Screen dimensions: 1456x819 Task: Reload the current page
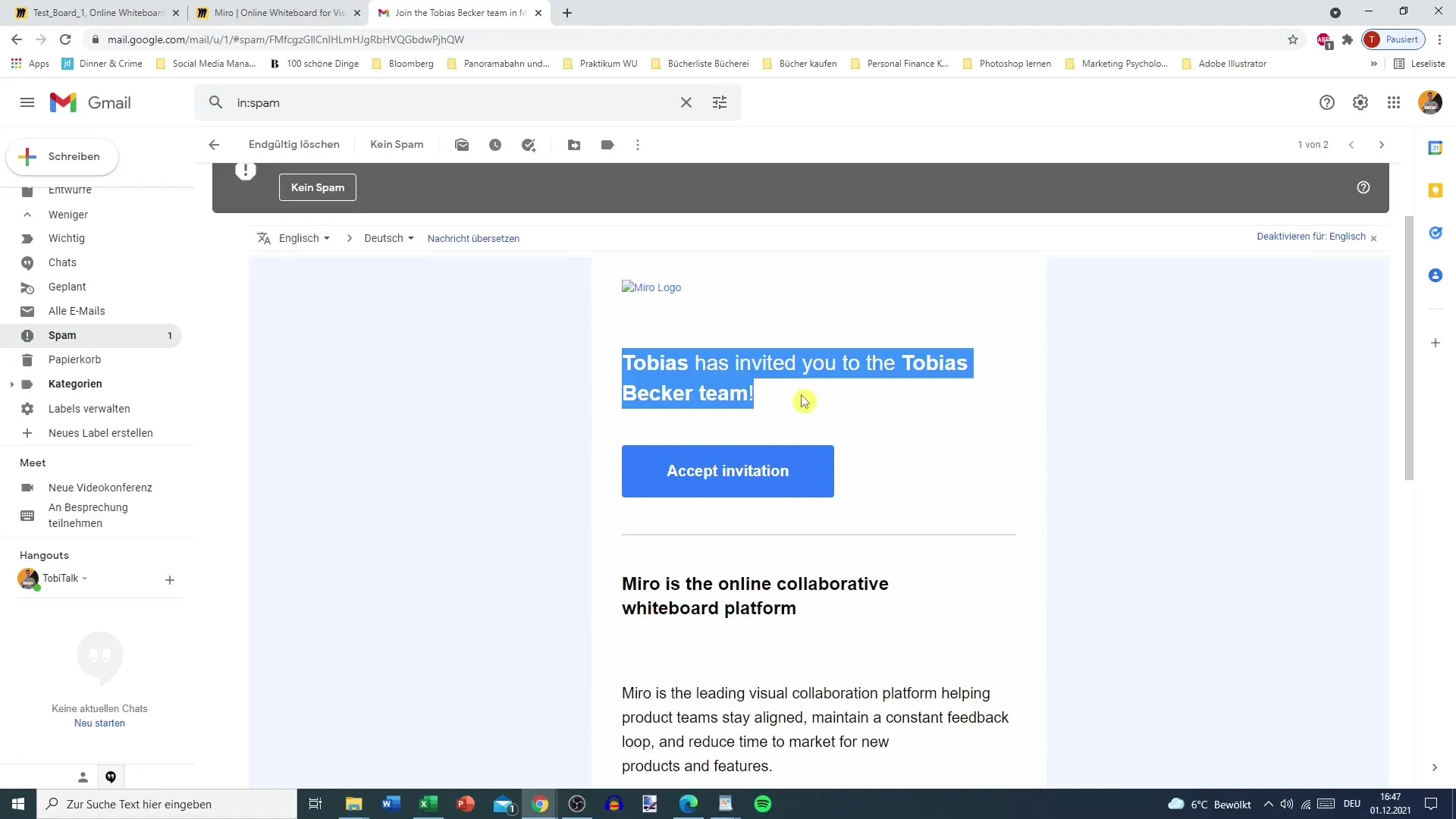pyautogui.click(x=65, y=39)
